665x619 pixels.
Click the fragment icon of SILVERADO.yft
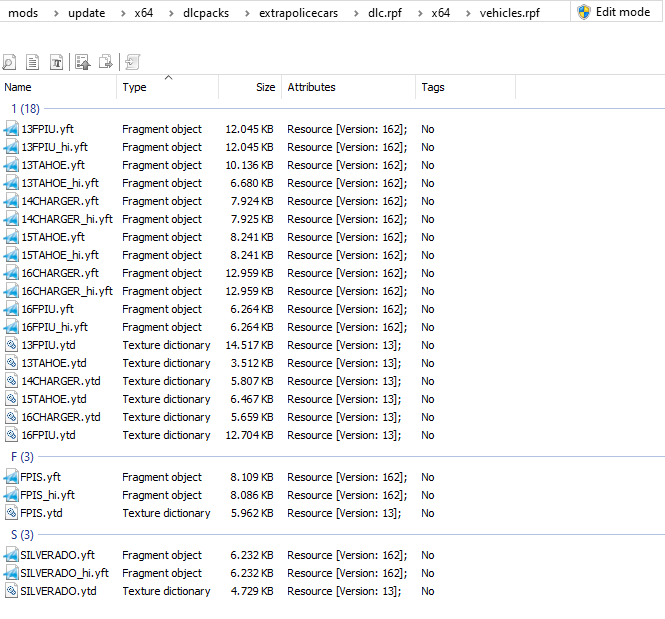pos(11,555)
